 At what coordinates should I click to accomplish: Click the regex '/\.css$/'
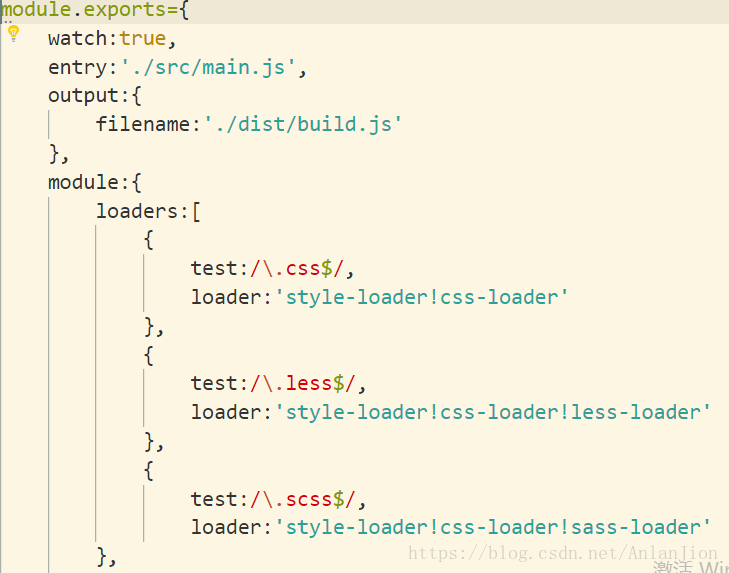pyautogui.click(x=297, y=269)
